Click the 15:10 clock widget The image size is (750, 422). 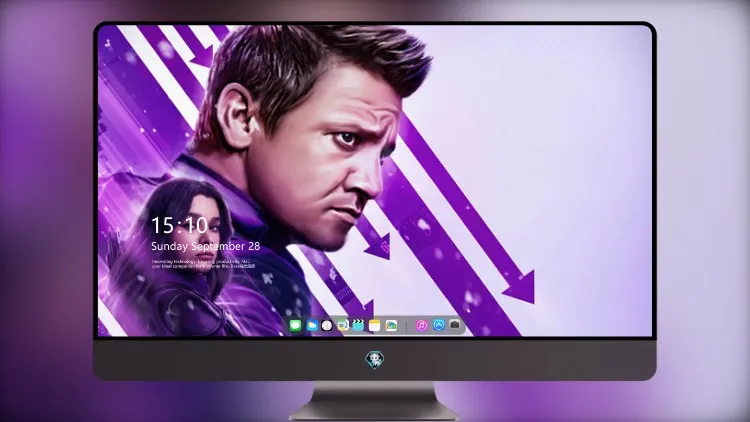click(x=180, y=225)
